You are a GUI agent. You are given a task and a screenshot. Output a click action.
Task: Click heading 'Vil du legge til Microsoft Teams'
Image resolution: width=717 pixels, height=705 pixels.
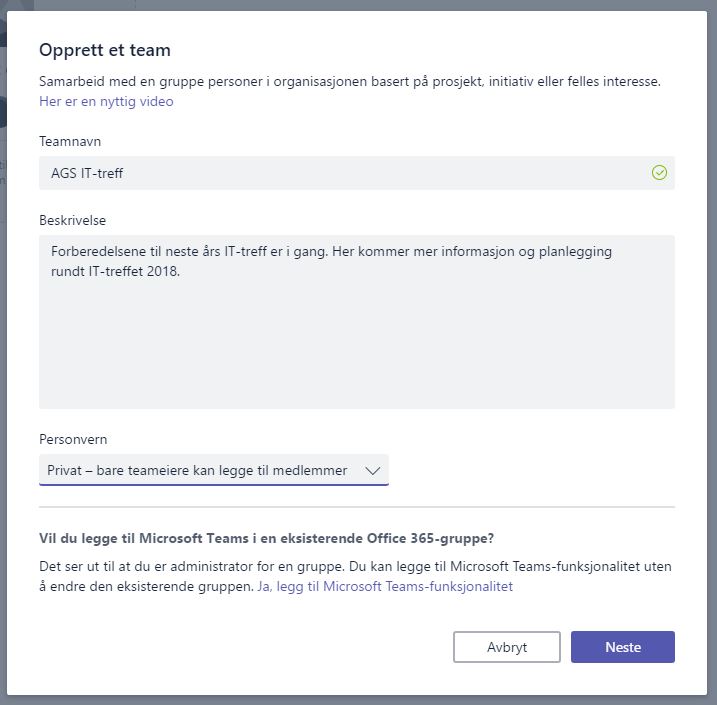[x=266, y=538]
